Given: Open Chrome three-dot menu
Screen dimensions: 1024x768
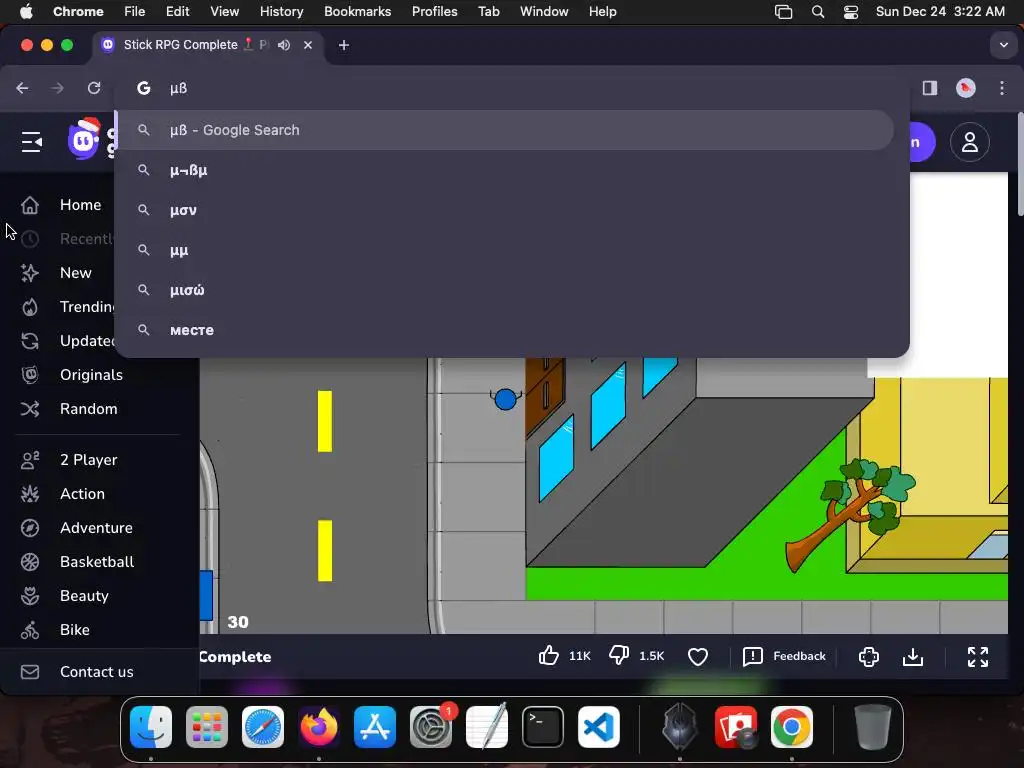Looking at the screenshot, I should point(1002,88).
